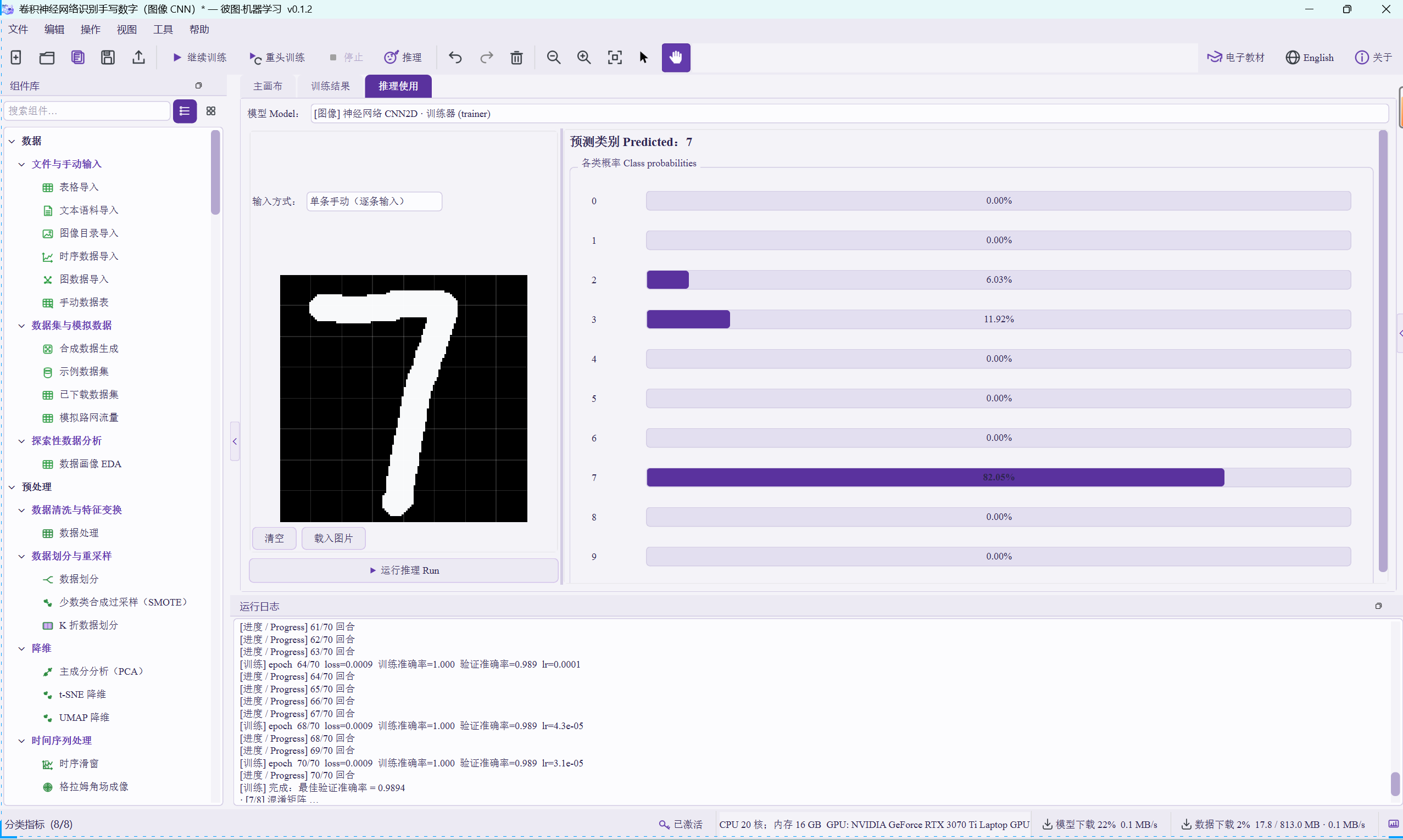Click the class 7 probability bar
1403x840 pixels.
pyautogui.click(x=998, y=477)
